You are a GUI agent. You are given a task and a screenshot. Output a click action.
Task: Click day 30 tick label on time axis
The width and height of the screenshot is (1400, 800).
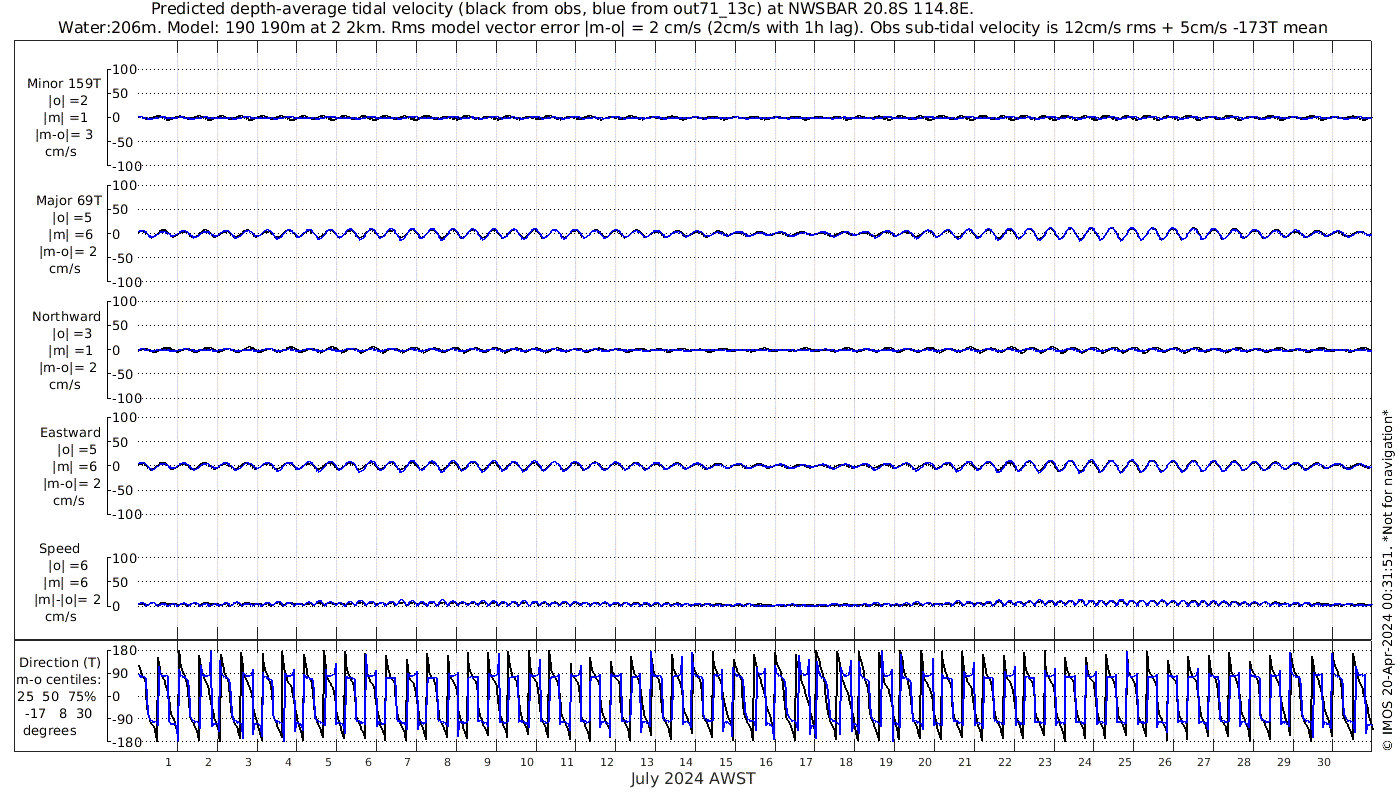(x=1323, y=762)
